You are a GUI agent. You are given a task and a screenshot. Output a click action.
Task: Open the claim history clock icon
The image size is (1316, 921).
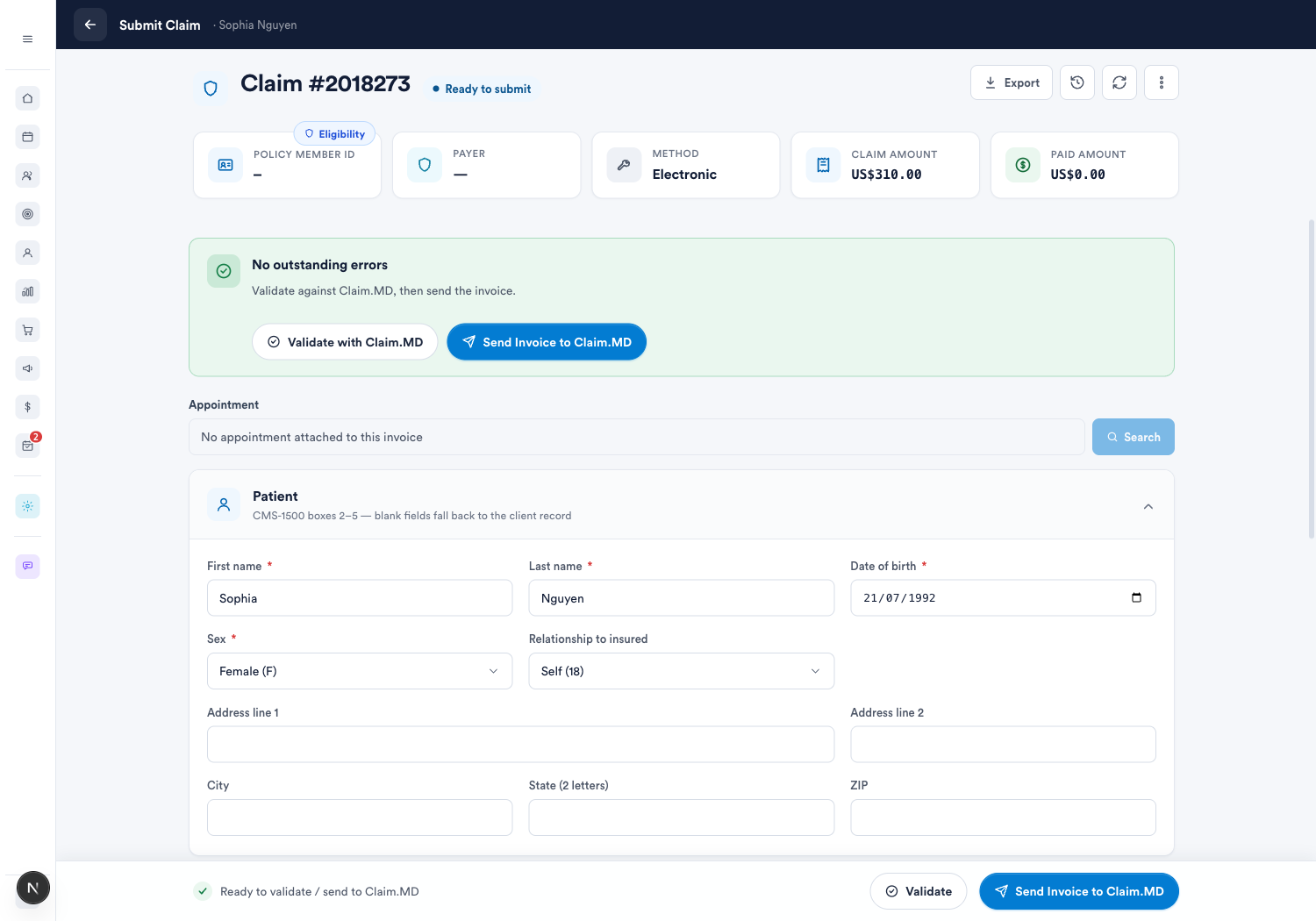[1077, 82]
